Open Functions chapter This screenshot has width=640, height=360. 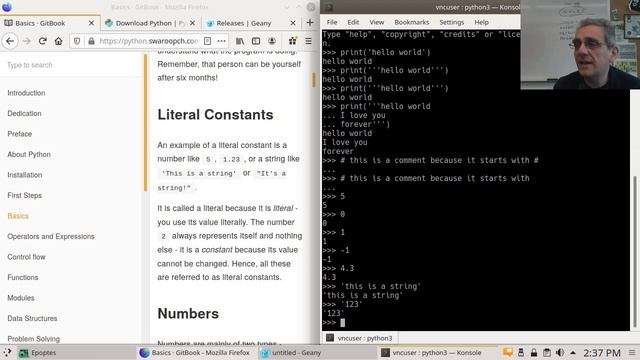pos(22,277)
